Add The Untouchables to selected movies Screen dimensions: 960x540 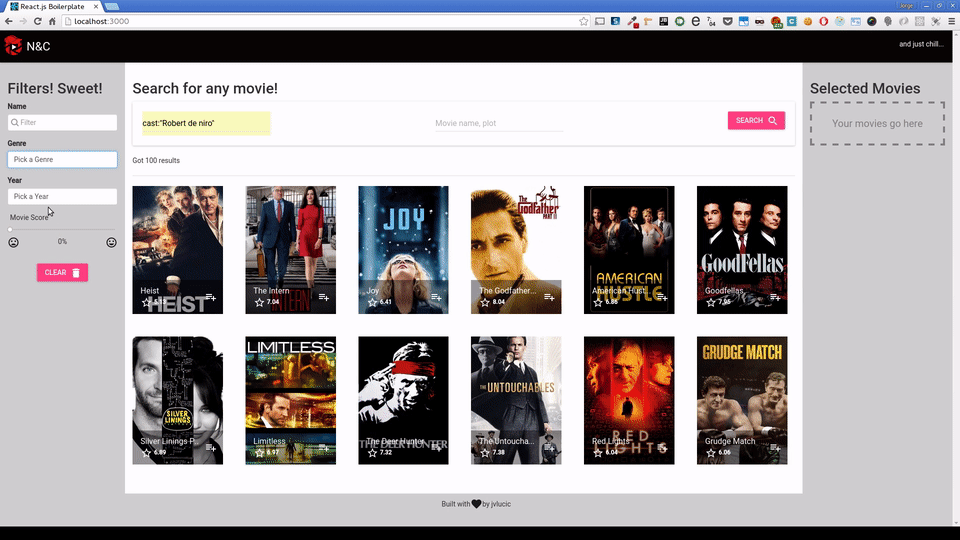tap(549, 448)
